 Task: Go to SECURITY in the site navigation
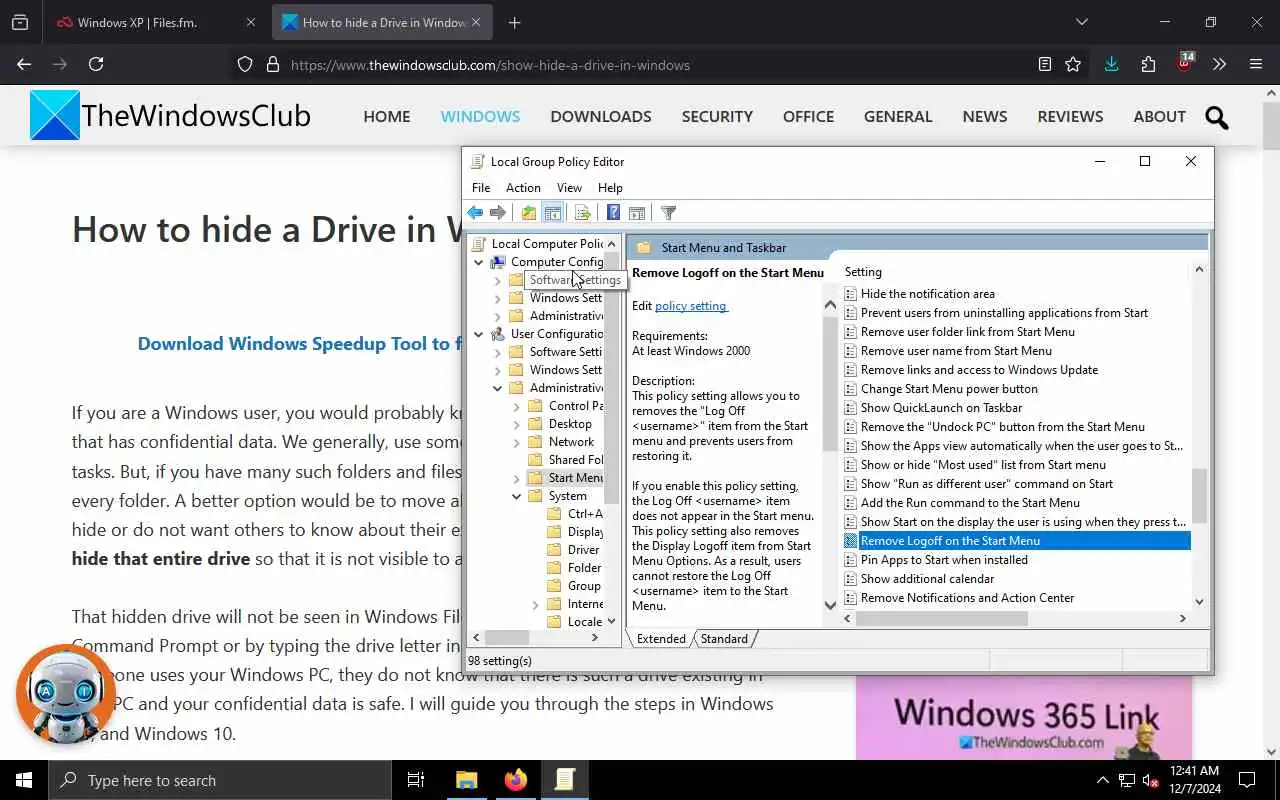(x=717, y=116)
